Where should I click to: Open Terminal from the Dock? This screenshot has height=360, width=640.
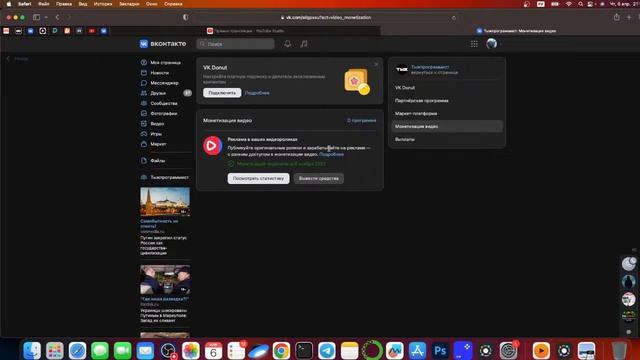(x=304, y=350)
